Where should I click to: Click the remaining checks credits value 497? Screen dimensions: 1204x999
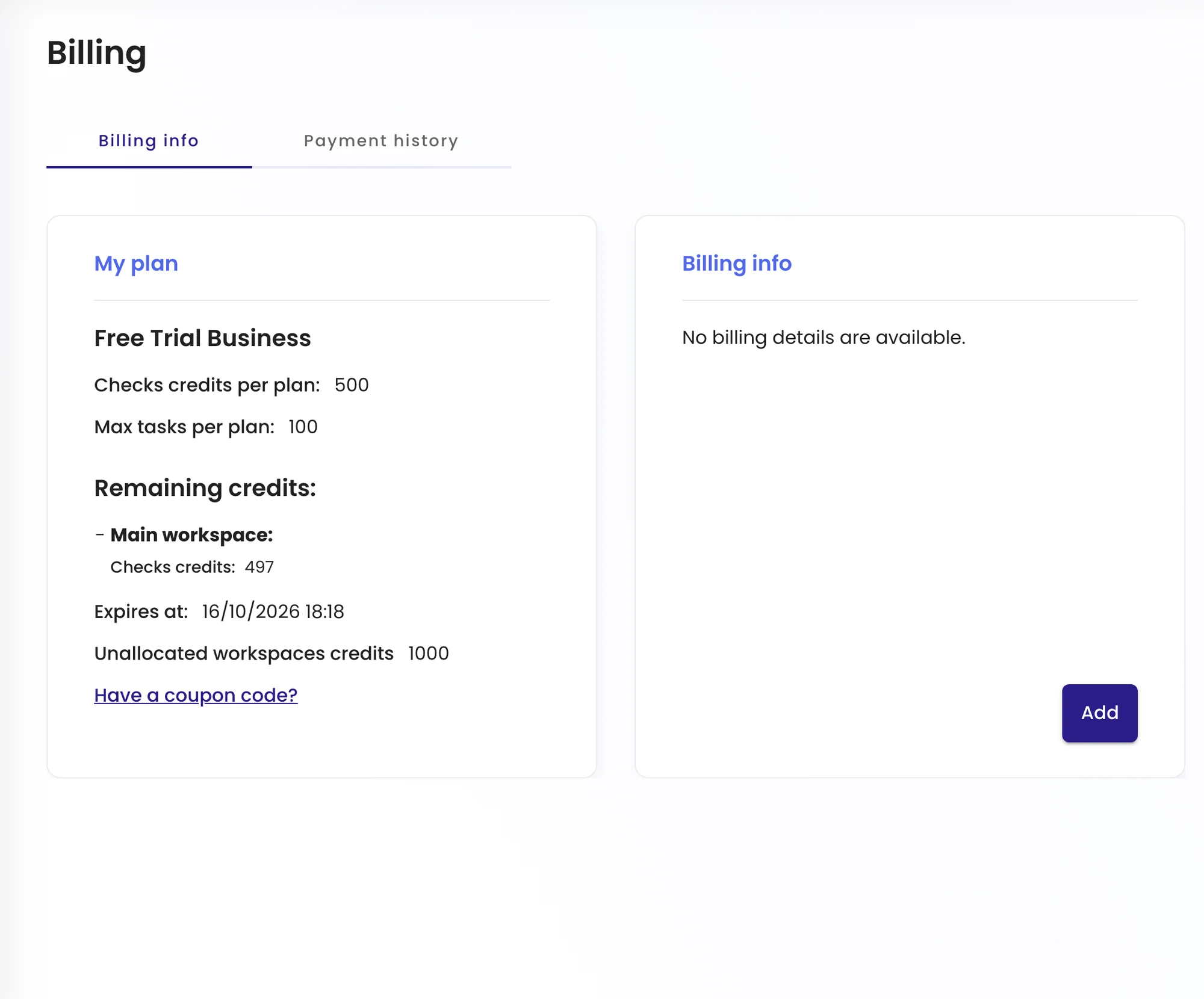click(x=259, y=567)
